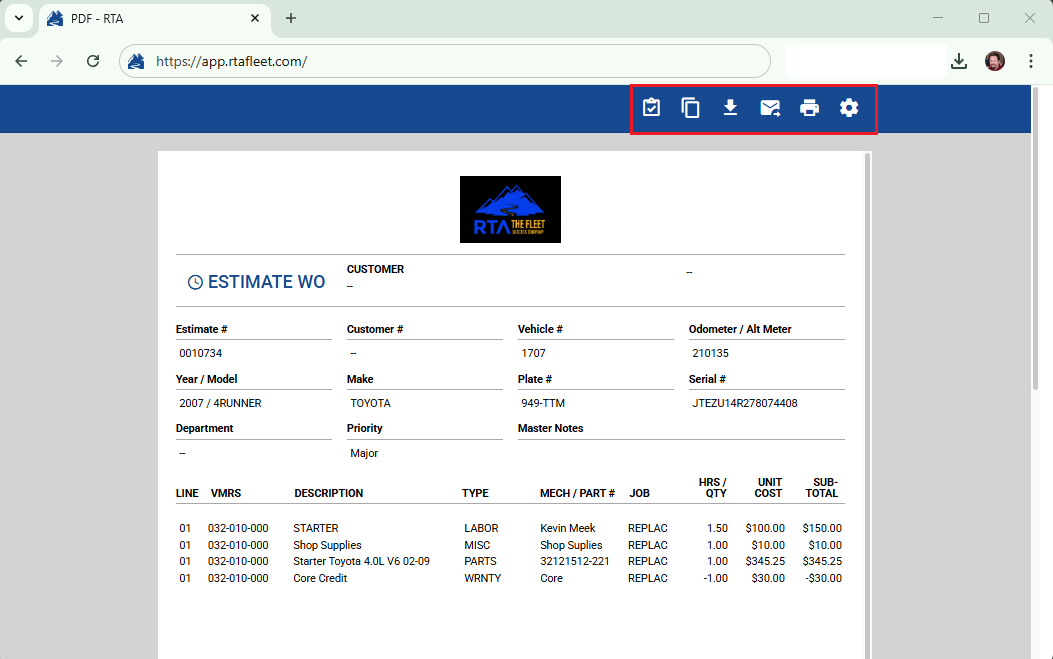Expand the tab search dropdown arrow

coord(18,18)
